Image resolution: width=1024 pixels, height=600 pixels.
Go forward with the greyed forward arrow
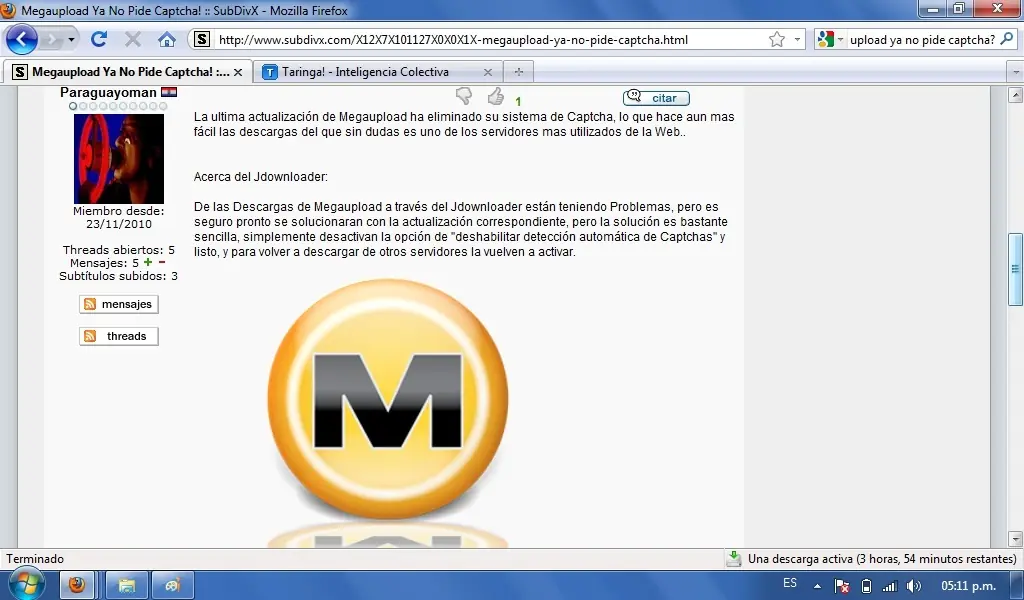(x=51, y=40)
